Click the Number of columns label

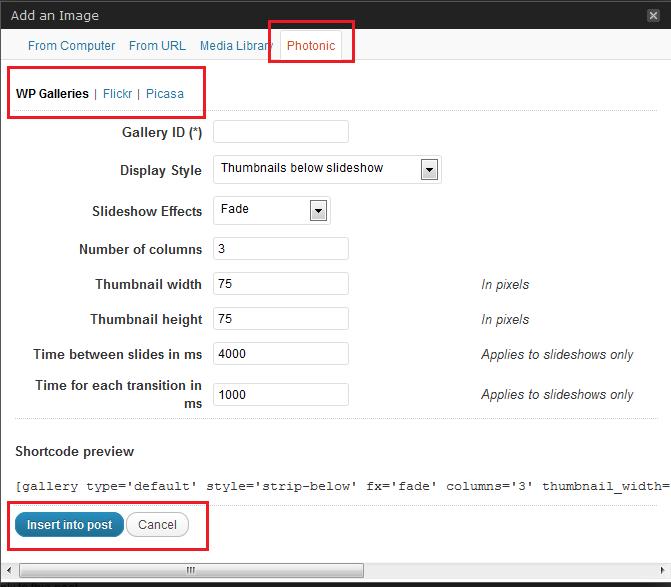pos(141,249)
